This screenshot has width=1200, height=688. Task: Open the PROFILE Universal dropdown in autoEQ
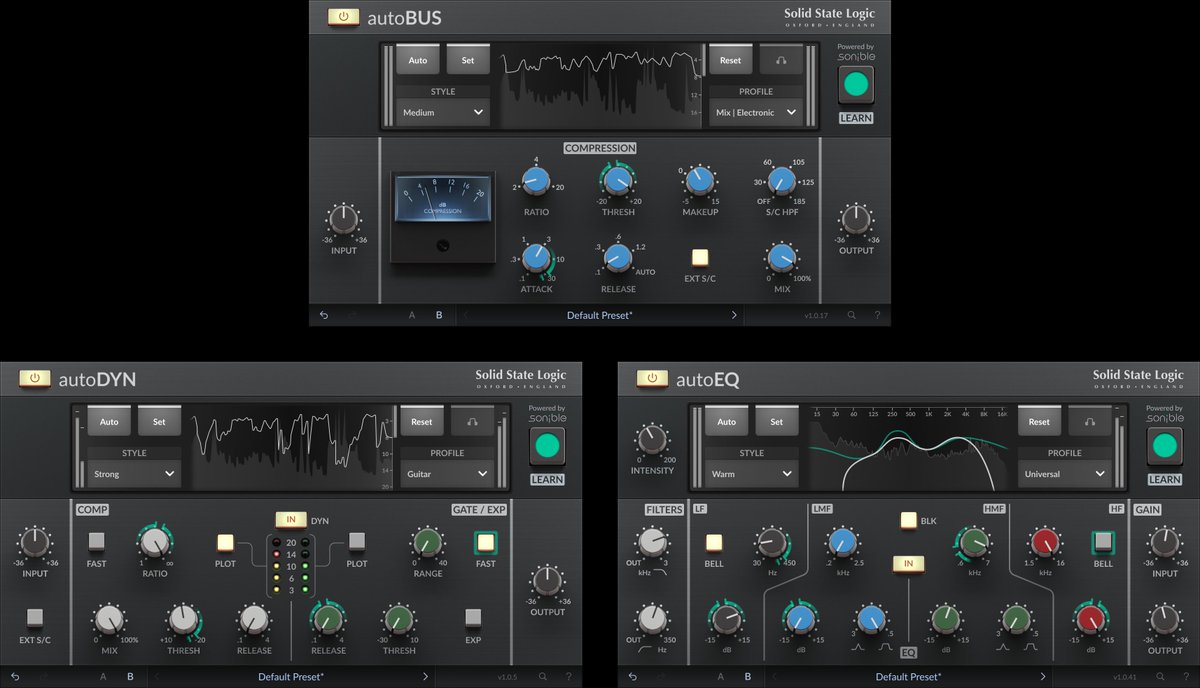coord(1065,474)
